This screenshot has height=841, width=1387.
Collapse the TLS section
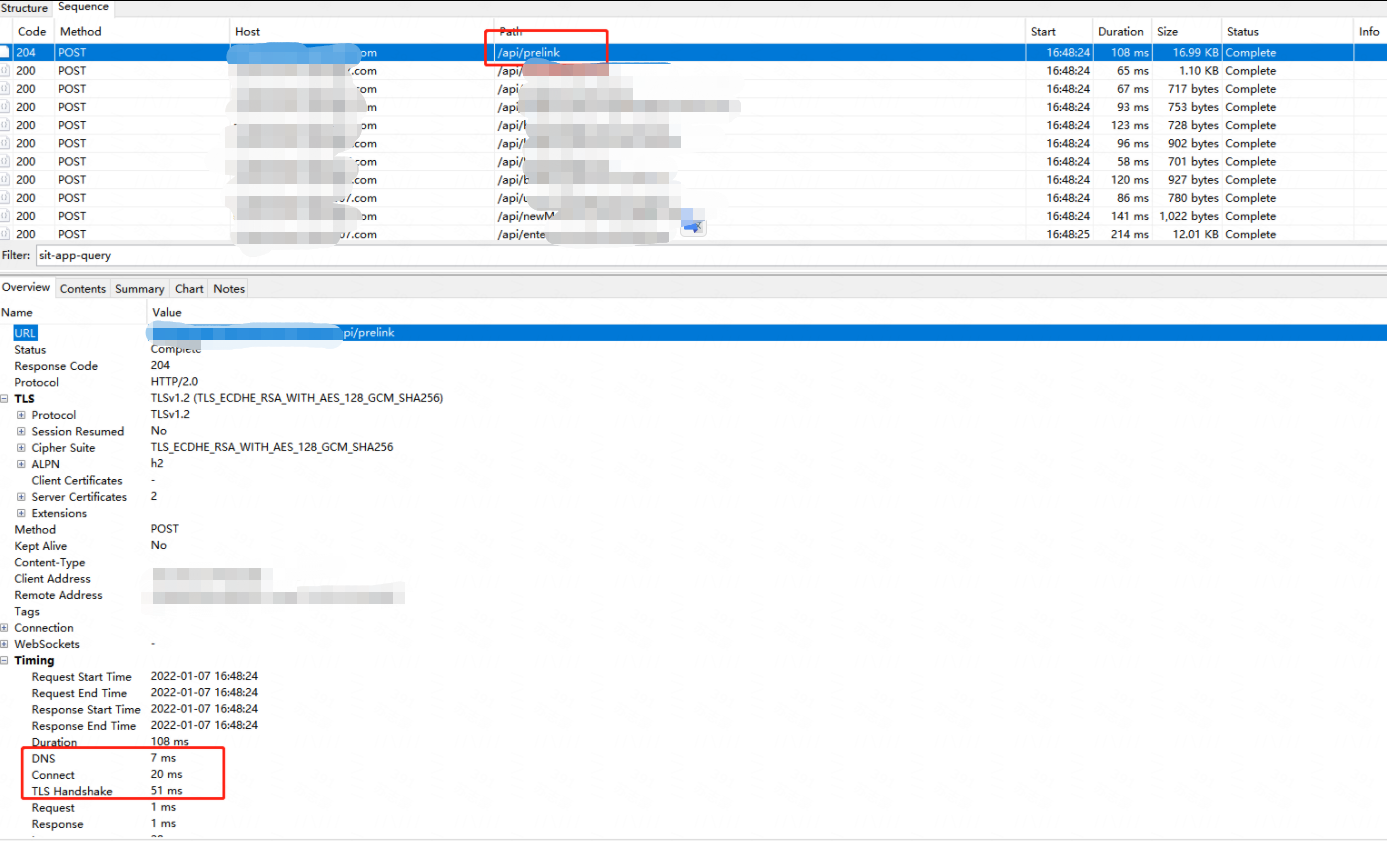(5, 399)
